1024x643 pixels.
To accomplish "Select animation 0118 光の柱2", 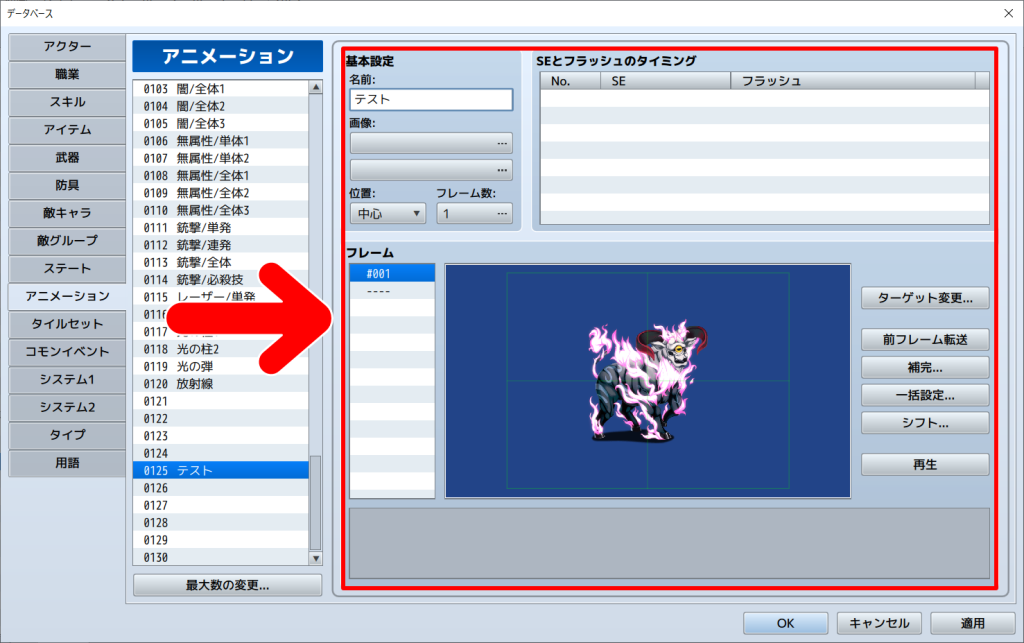I will point(221,349).
